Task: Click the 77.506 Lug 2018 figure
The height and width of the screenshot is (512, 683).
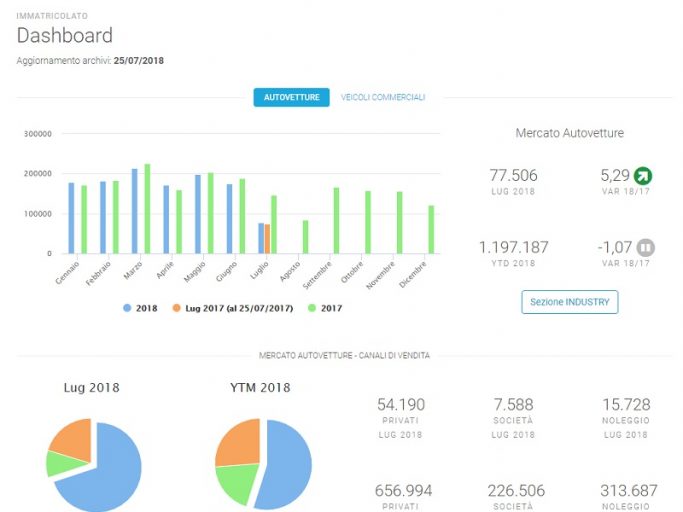Action: point(513,175)
